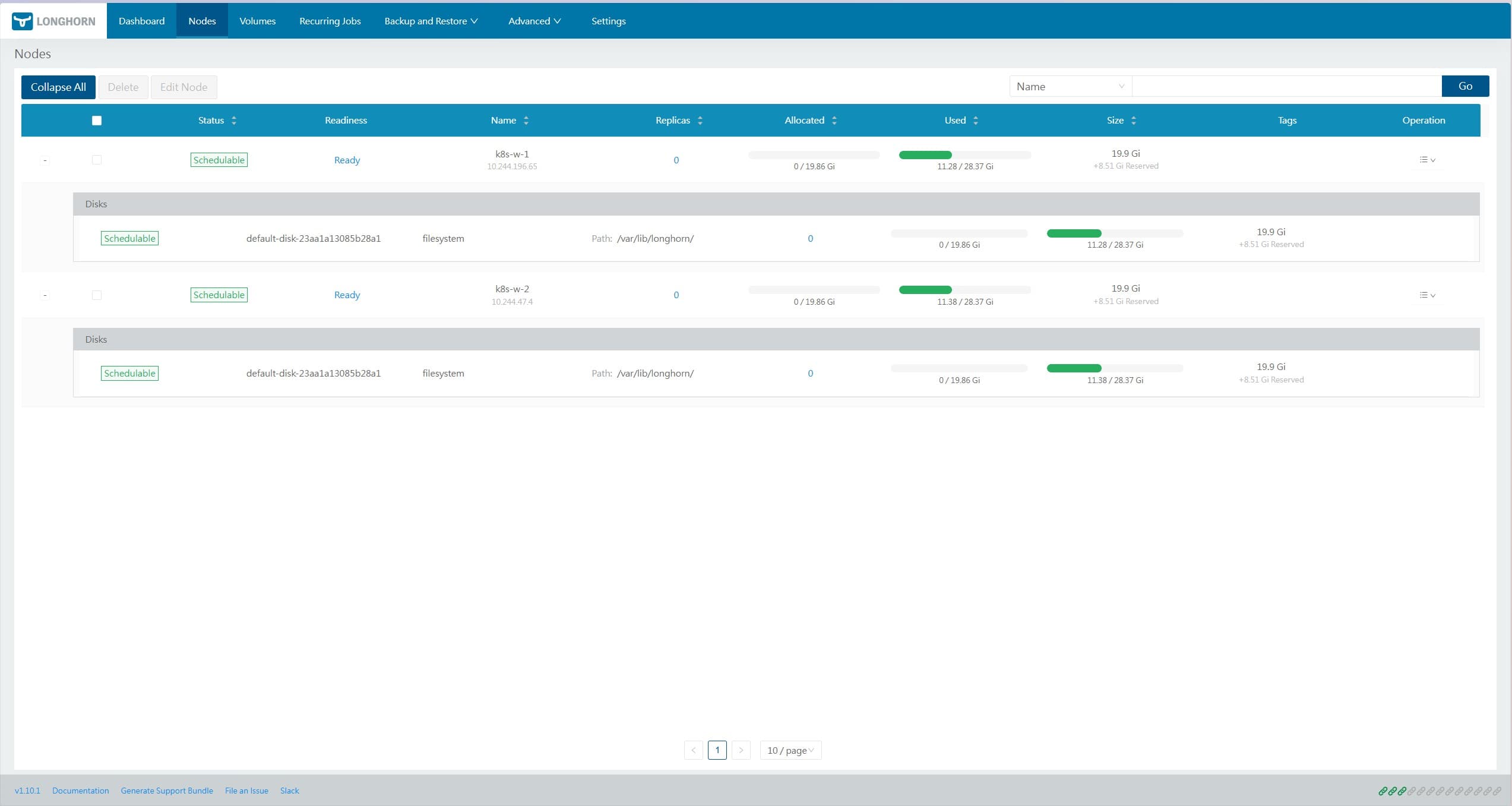Screen dimensions: 1512x806
Task: Check the row checkbox for node k8s-w-2
Action: pos(97,295)
